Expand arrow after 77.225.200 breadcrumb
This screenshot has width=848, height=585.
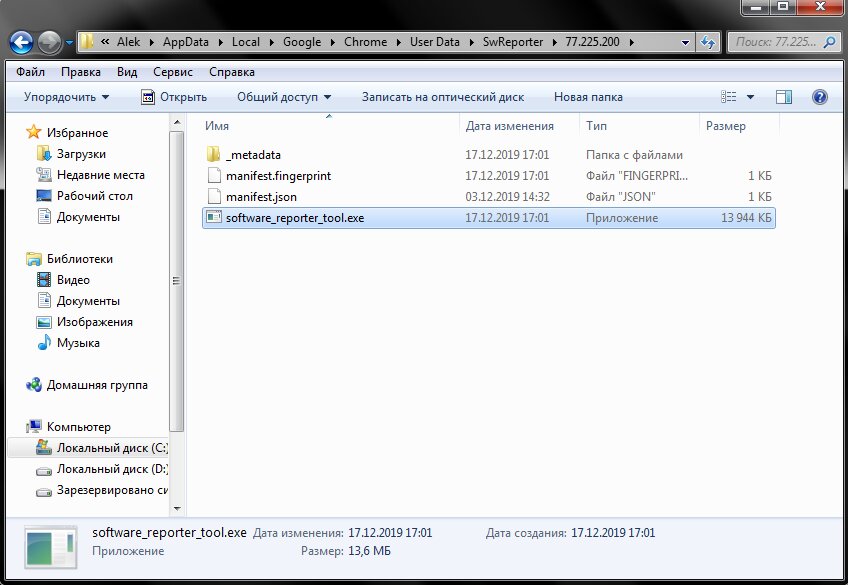631,42
